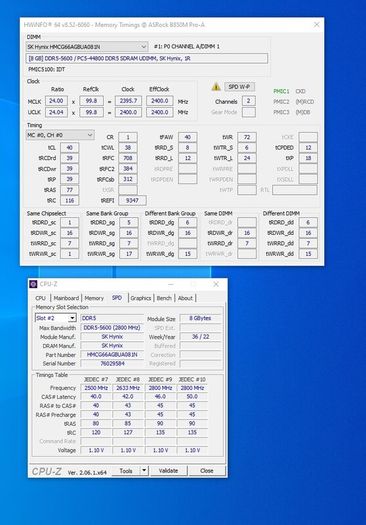The height and width of the screenshot is (525, 366).
Task: Click the green PMIC1 label
Action: (281, 91)
